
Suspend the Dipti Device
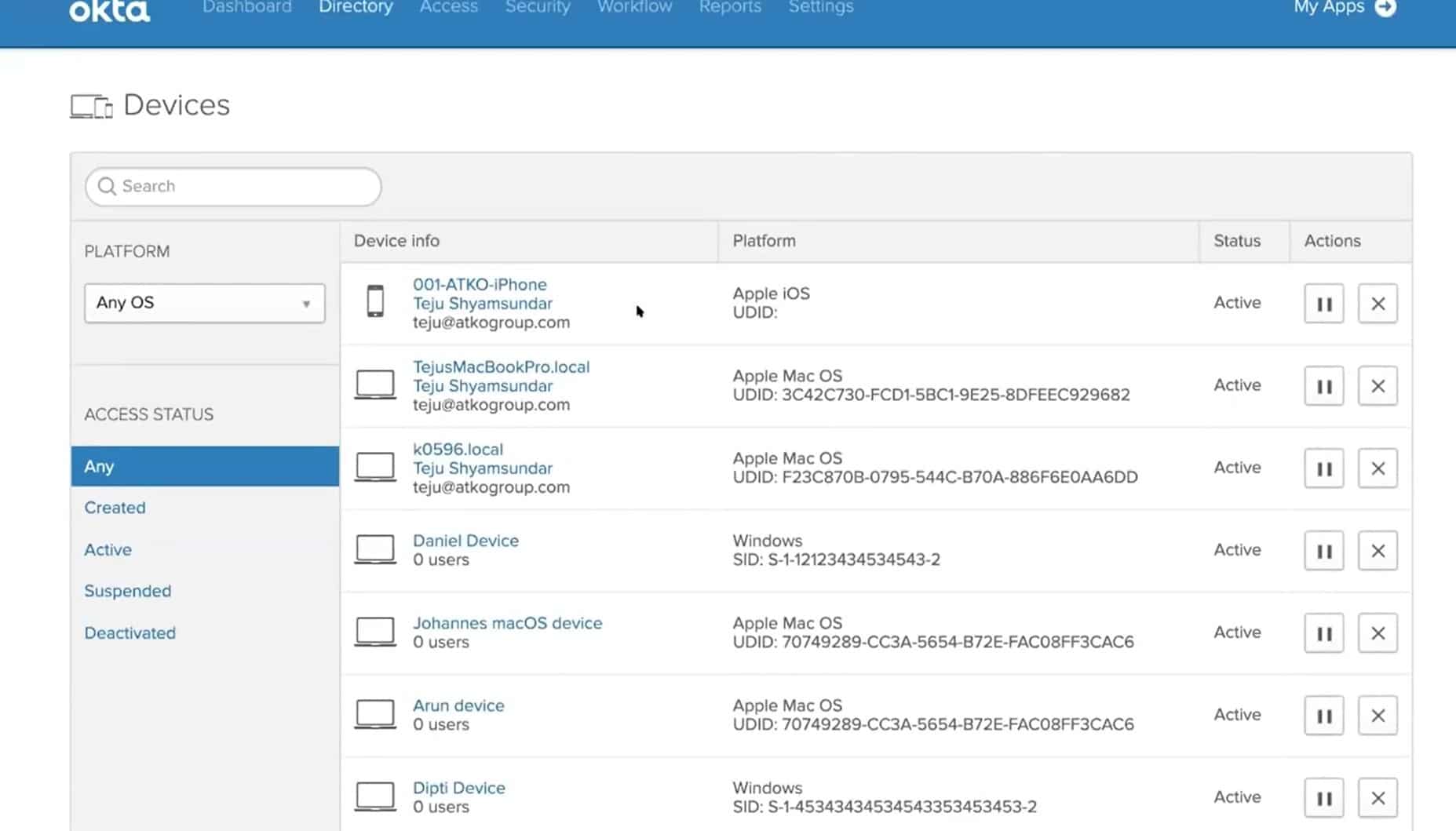click(1323, 798)
